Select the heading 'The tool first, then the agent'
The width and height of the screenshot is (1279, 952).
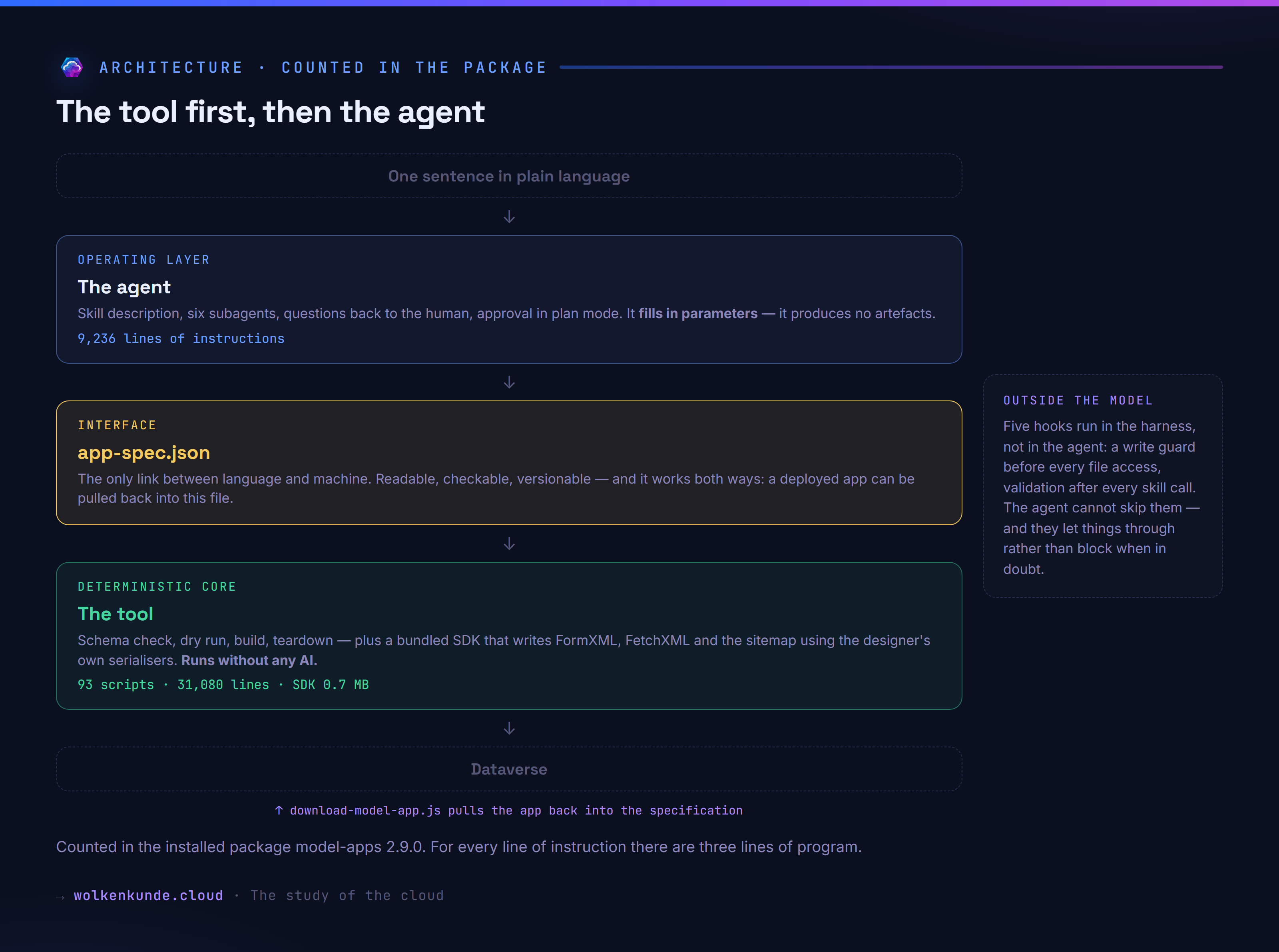(x=270, y=112)
